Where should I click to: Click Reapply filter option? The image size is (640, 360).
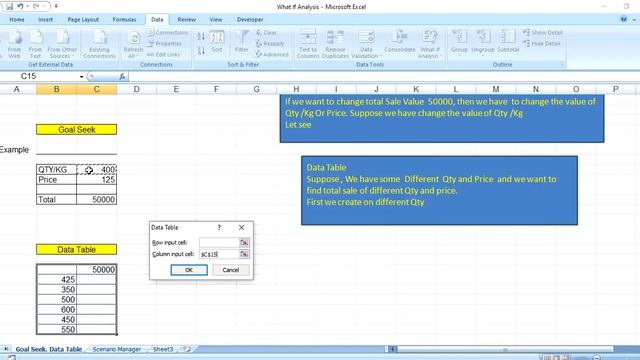(x=270, y=43)
